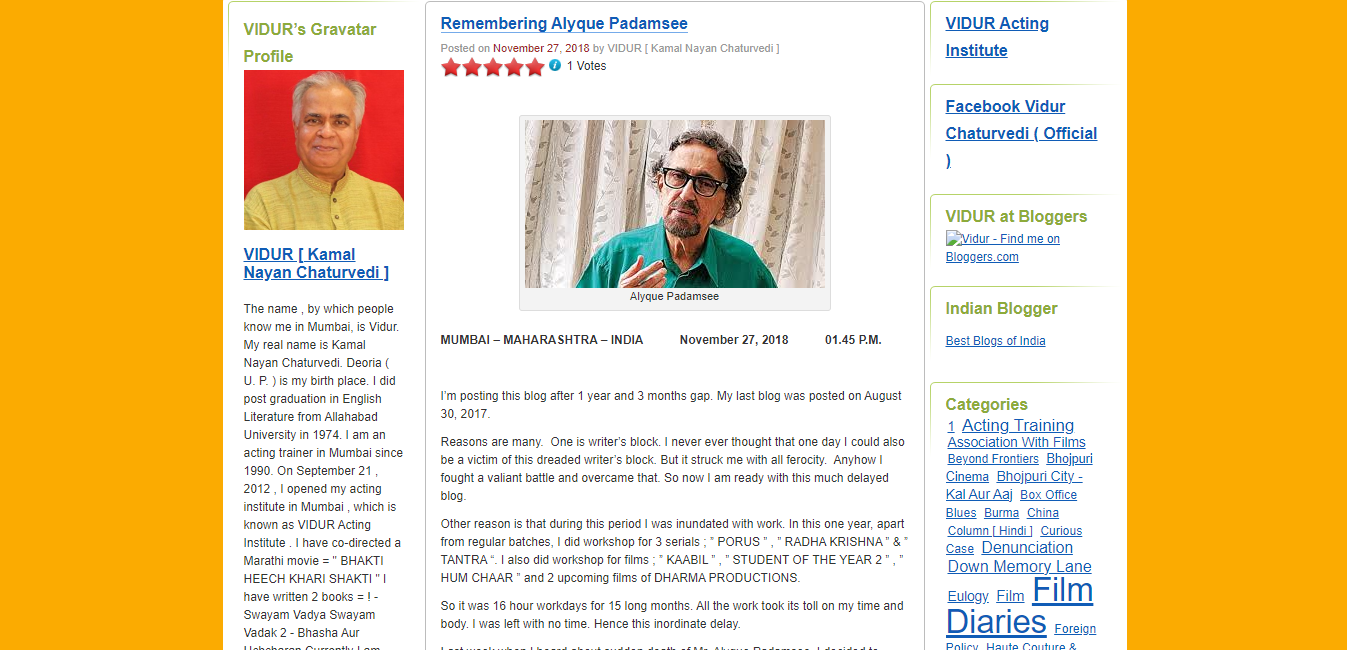Give the post four stars
1347x650 pixels.
tap(514, 67)
